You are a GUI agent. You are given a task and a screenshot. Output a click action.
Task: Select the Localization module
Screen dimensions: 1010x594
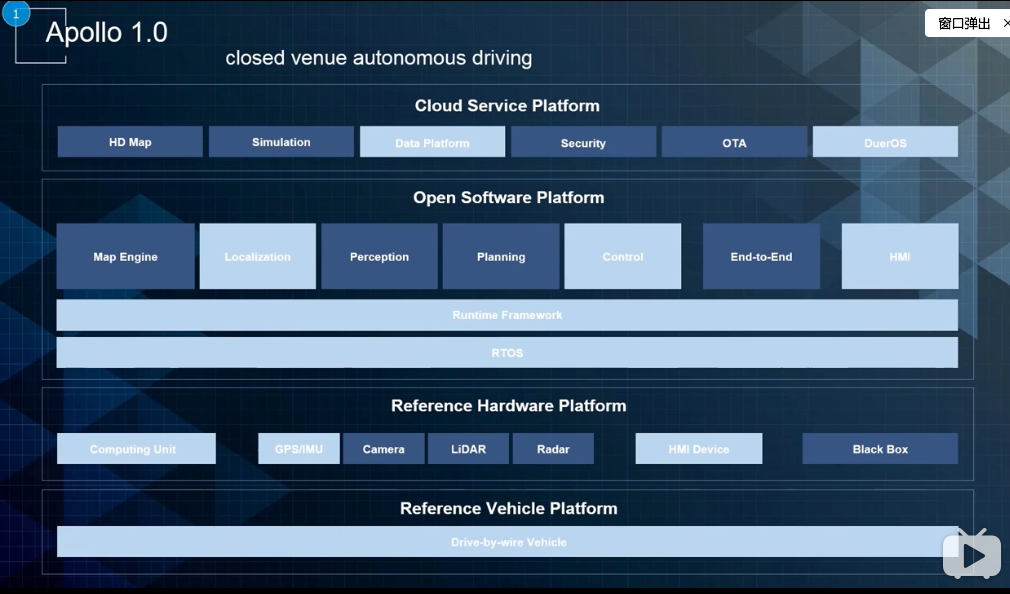(258, 256)
